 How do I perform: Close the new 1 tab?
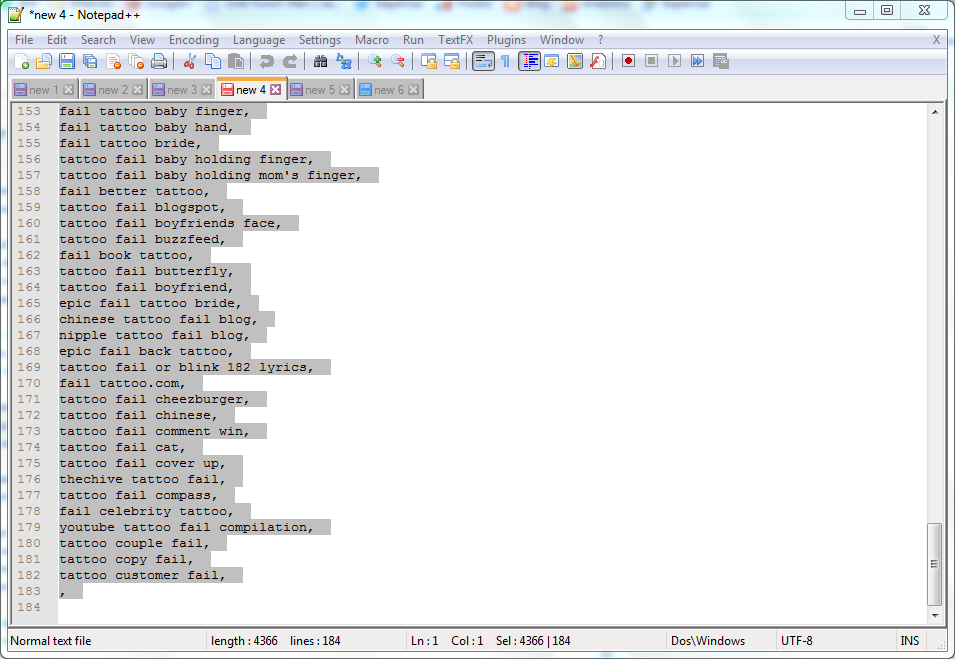(x=69, y=90)
